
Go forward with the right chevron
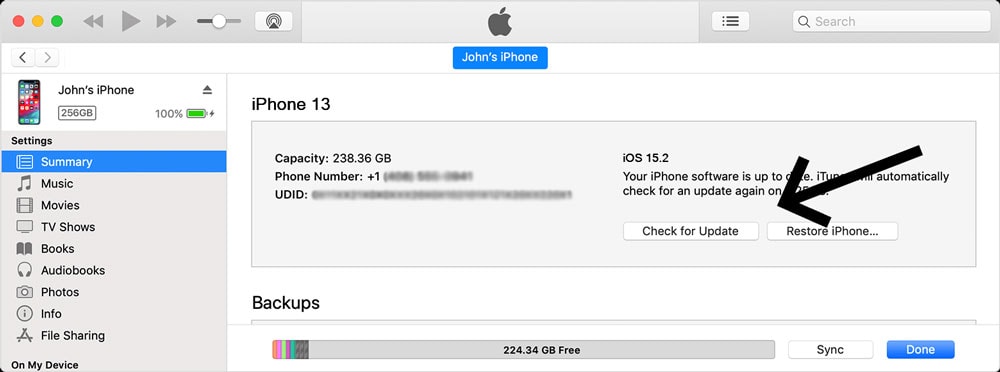coord(47,57)
